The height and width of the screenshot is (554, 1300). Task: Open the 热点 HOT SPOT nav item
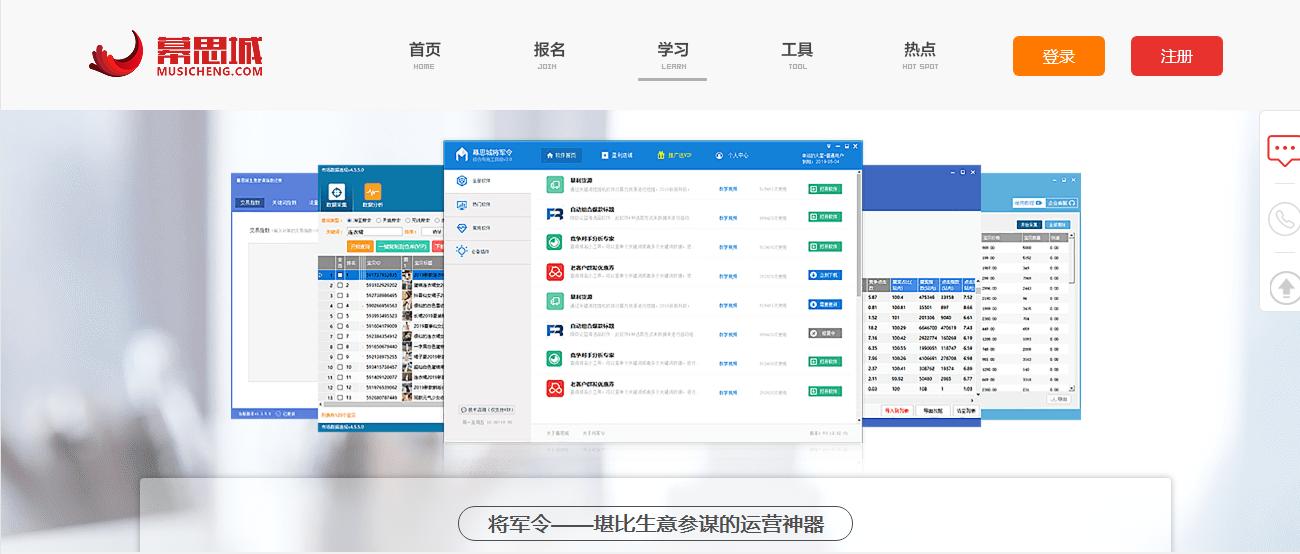click(920, 55)
